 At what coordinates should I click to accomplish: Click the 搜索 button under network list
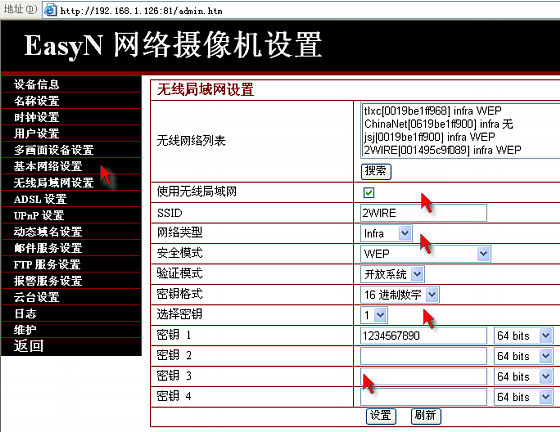(376, 171)
